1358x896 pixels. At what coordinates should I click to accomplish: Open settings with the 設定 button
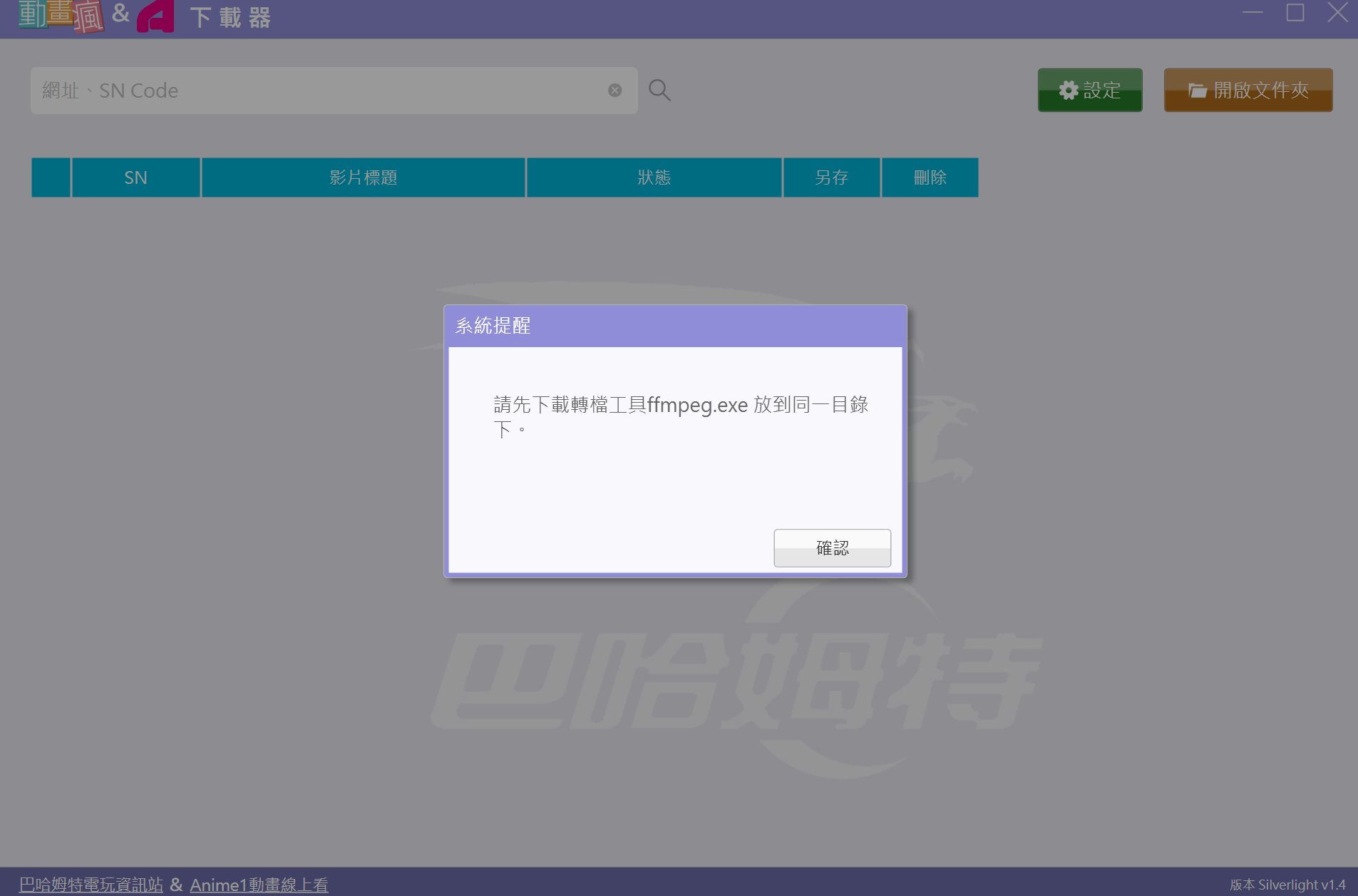point(1089,91)
